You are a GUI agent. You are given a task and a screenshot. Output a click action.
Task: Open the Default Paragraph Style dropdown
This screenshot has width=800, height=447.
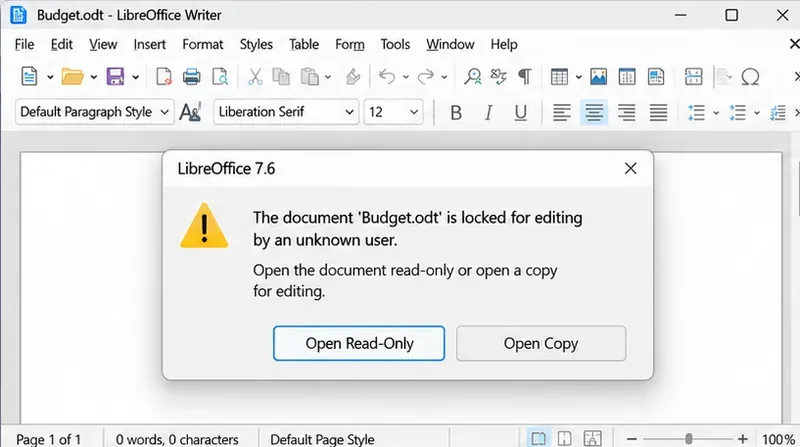click(x=164, y=112)
